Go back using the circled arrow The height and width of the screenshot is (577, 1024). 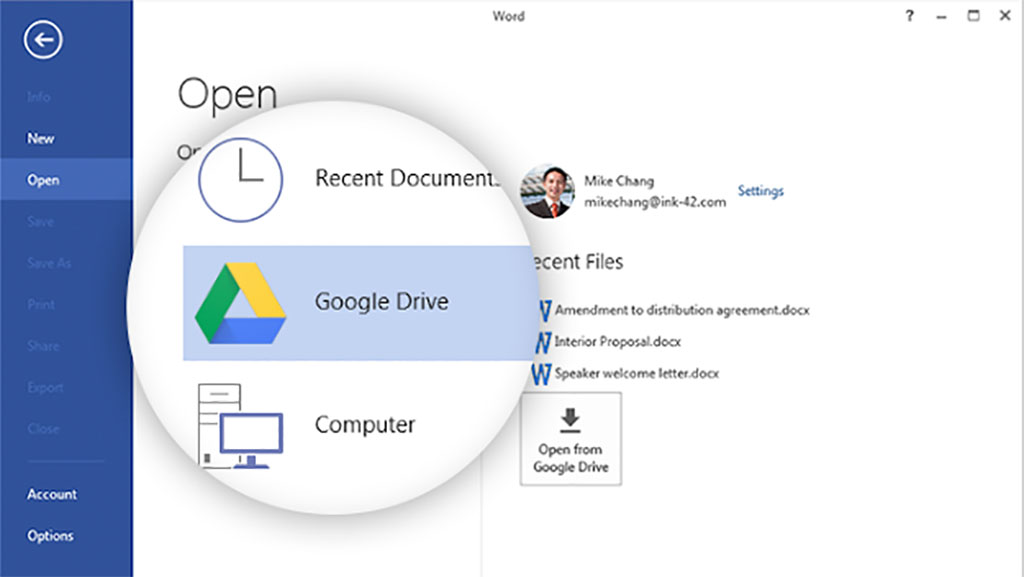coord(43,40)
